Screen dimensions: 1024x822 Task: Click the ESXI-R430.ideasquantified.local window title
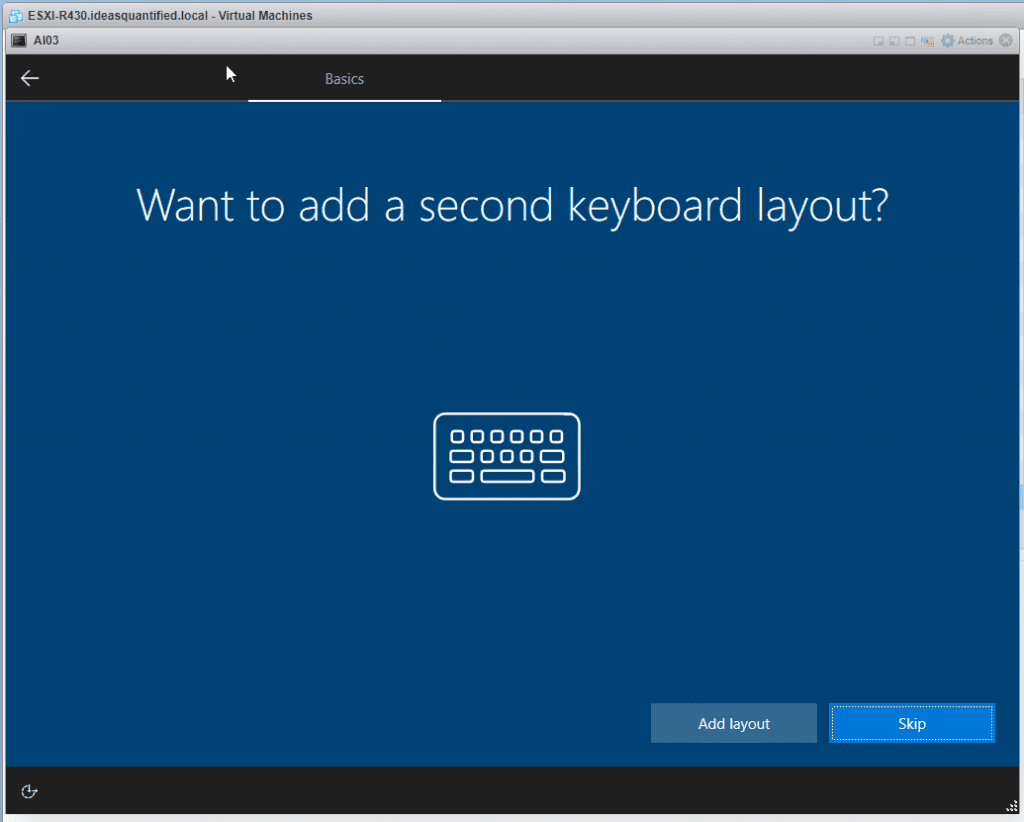point(170,16)
